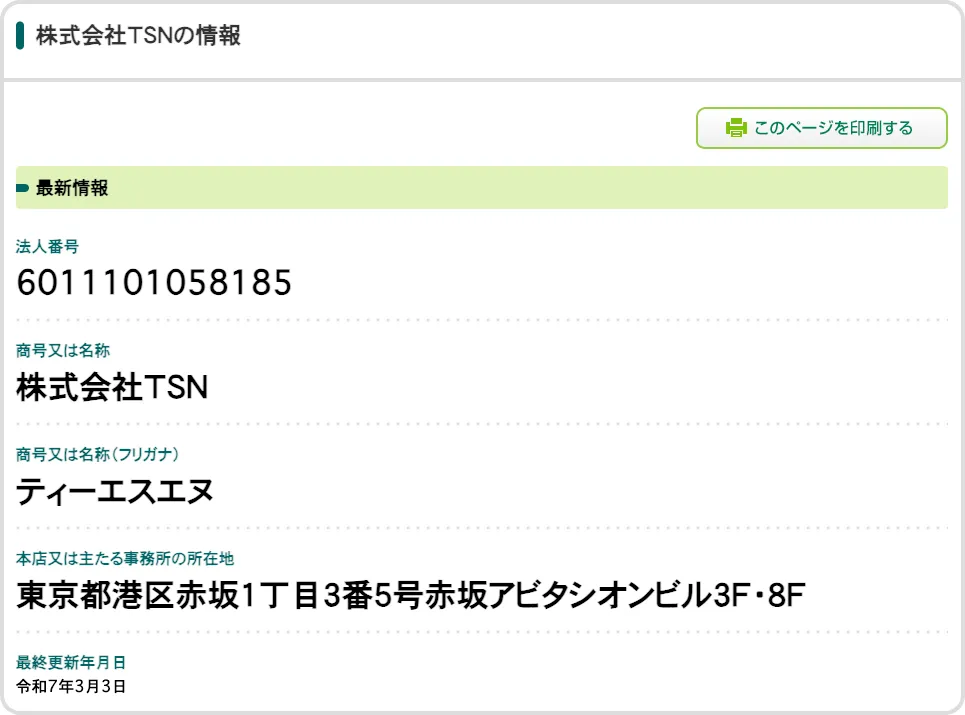The height and width of the screenshot is (715, 965).
Task: Click the 商号又は名称(フリガナ) field label
Action: coord(97,454)
